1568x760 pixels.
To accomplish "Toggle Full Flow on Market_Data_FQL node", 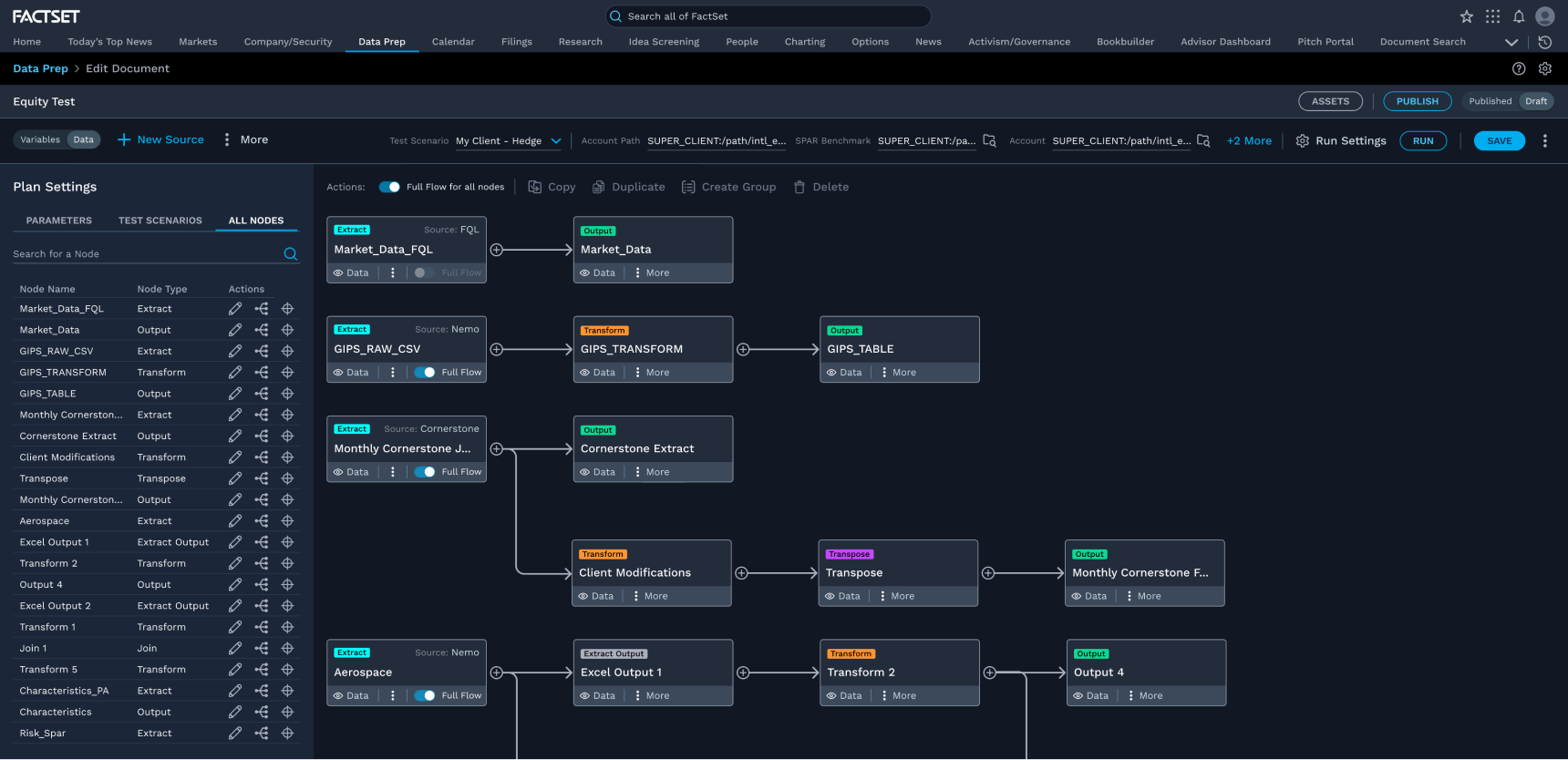I will [x=425, y=272].
